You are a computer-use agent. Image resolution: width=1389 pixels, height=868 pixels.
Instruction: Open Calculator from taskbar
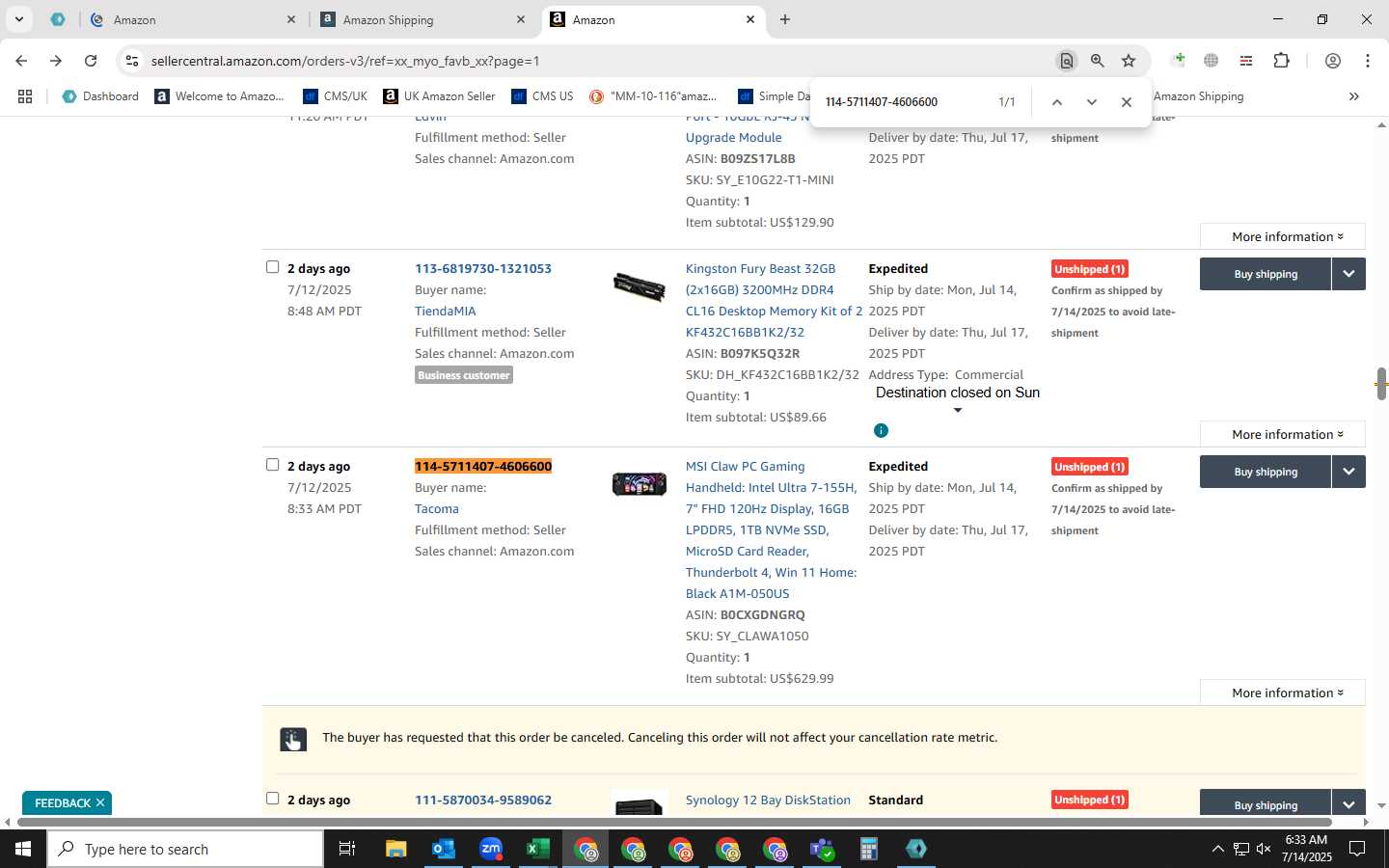pos(868,849)
